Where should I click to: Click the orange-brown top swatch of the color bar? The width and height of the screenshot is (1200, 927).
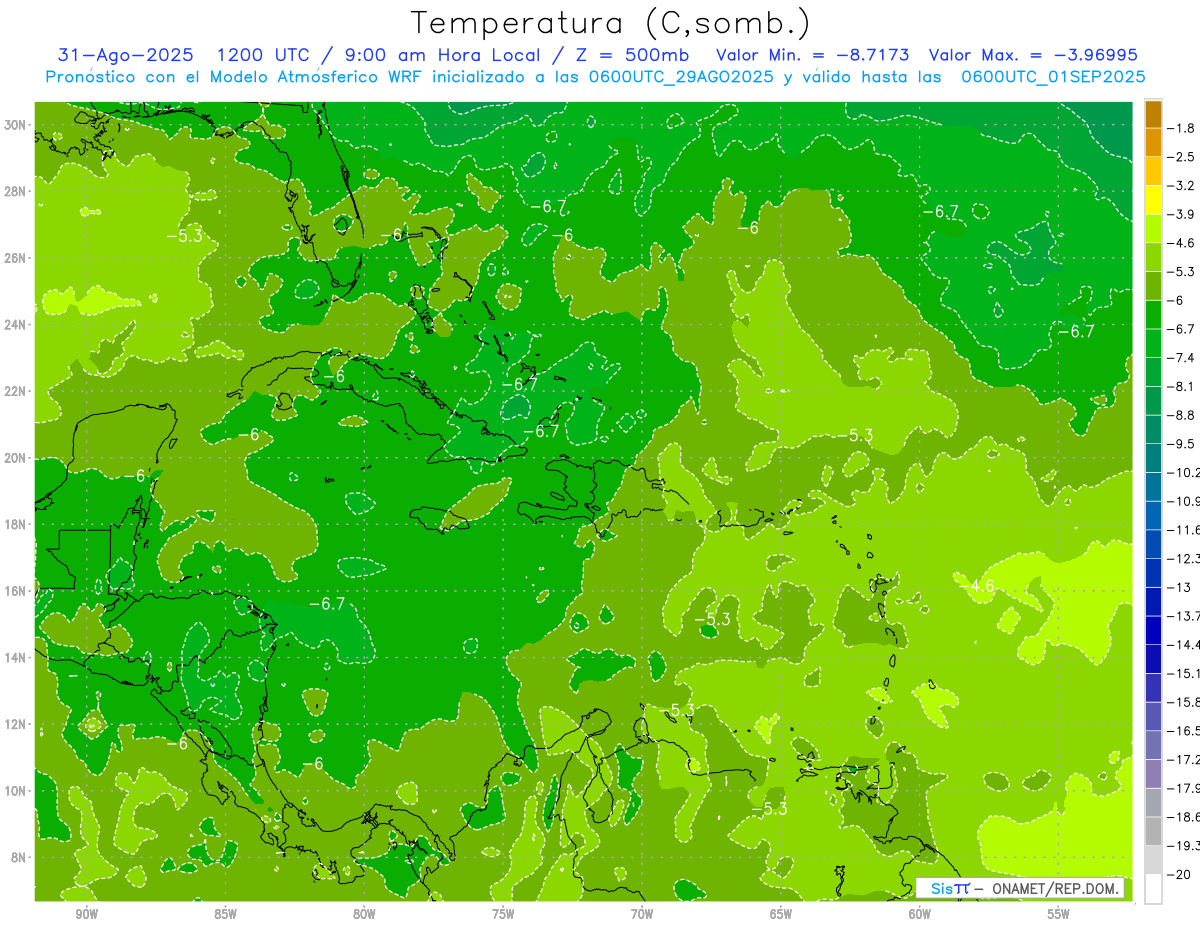click(1153, 114)
